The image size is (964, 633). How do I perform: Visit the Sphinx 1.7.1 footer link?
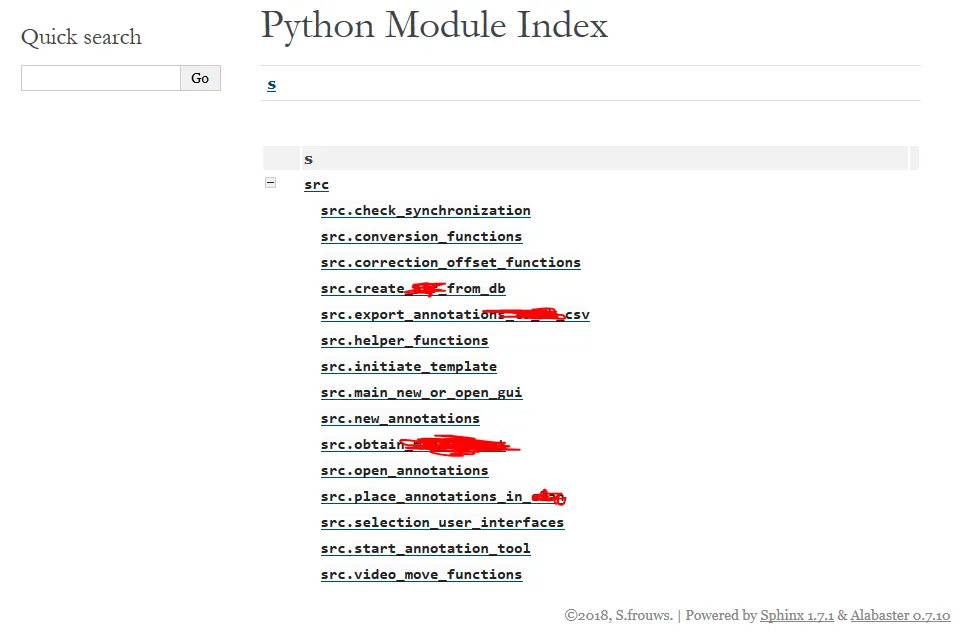(797, 616)
